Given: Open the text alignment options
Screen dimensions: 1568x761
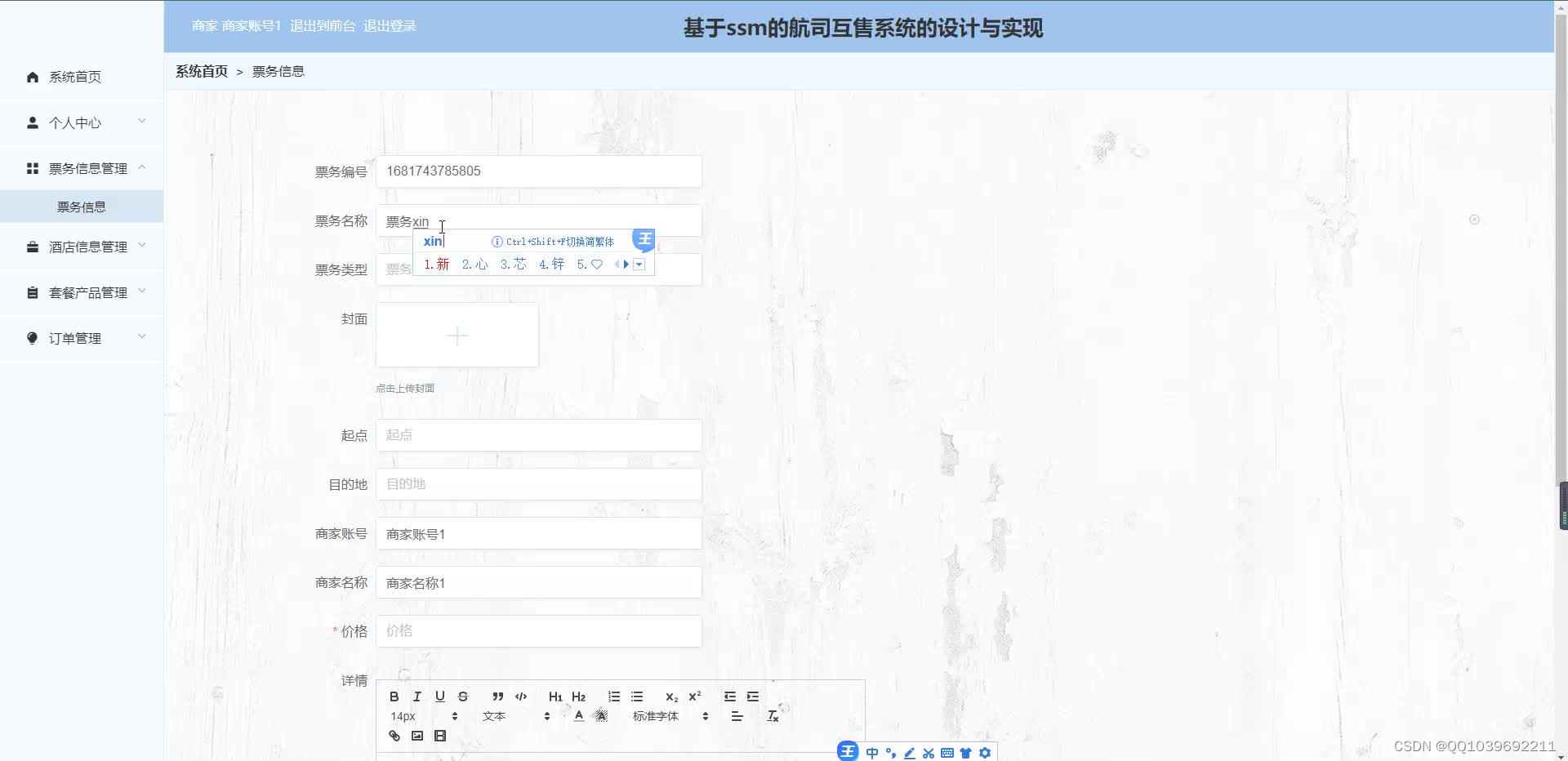Looking at the screenshot, I should coord(737,716).
